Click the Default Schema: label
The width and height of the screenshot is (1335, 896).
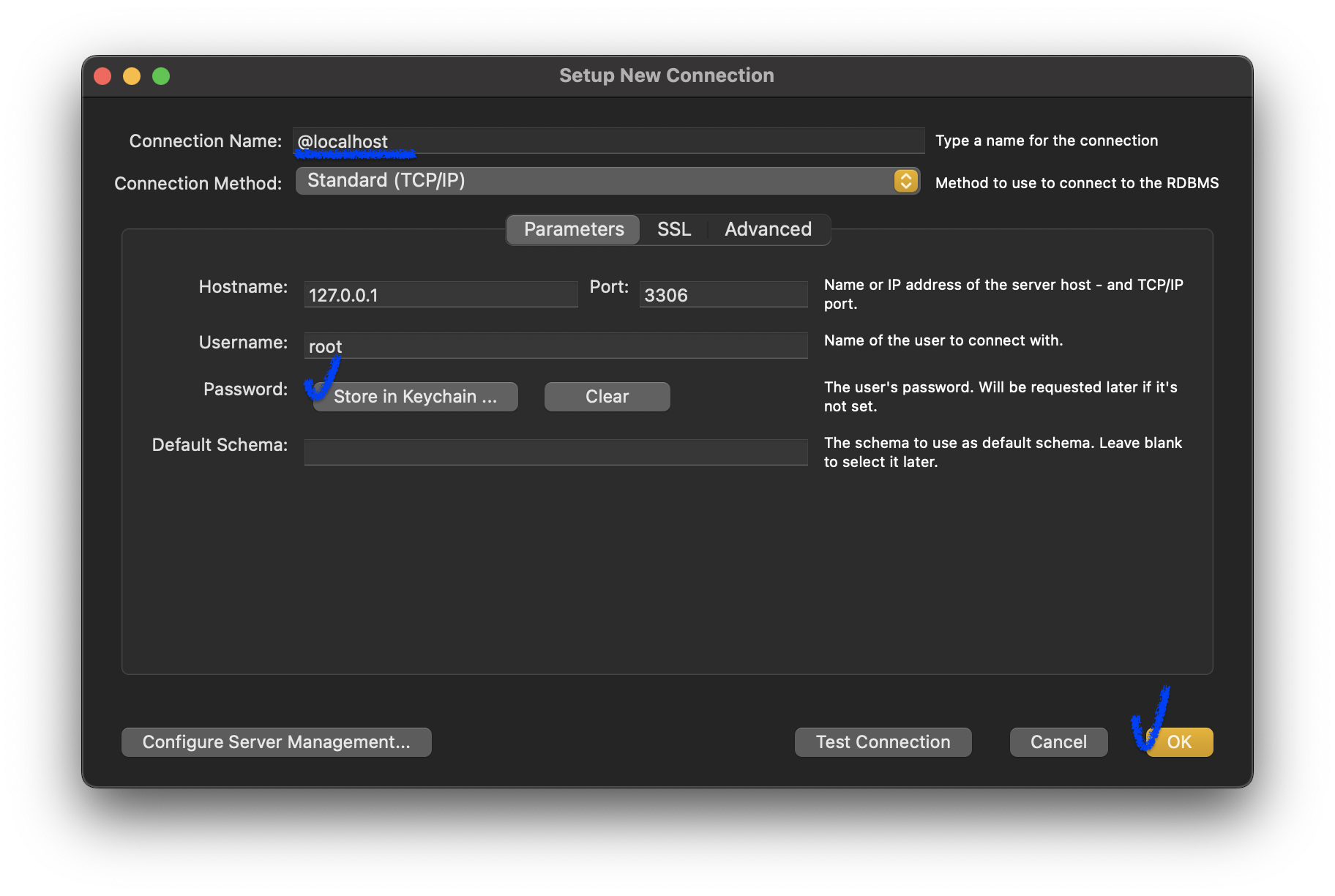pos(220,445)
